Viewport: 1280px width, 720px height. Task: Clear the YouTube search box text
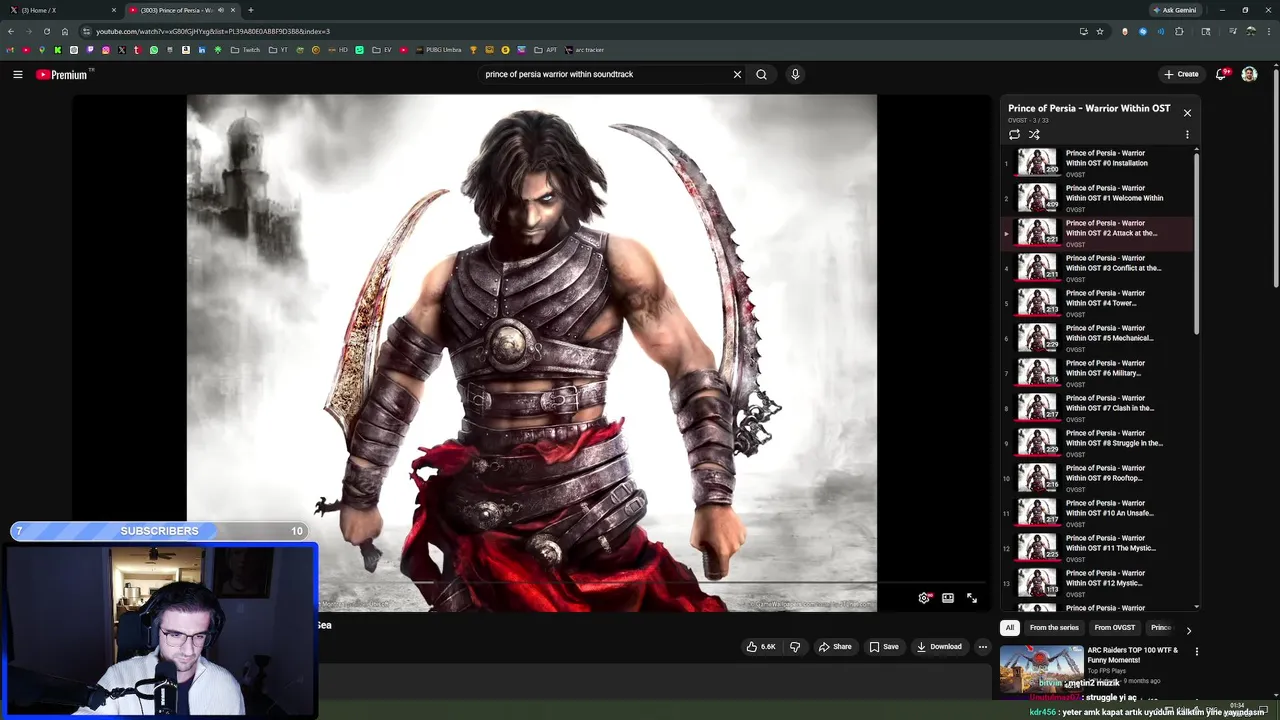(737, 74)
